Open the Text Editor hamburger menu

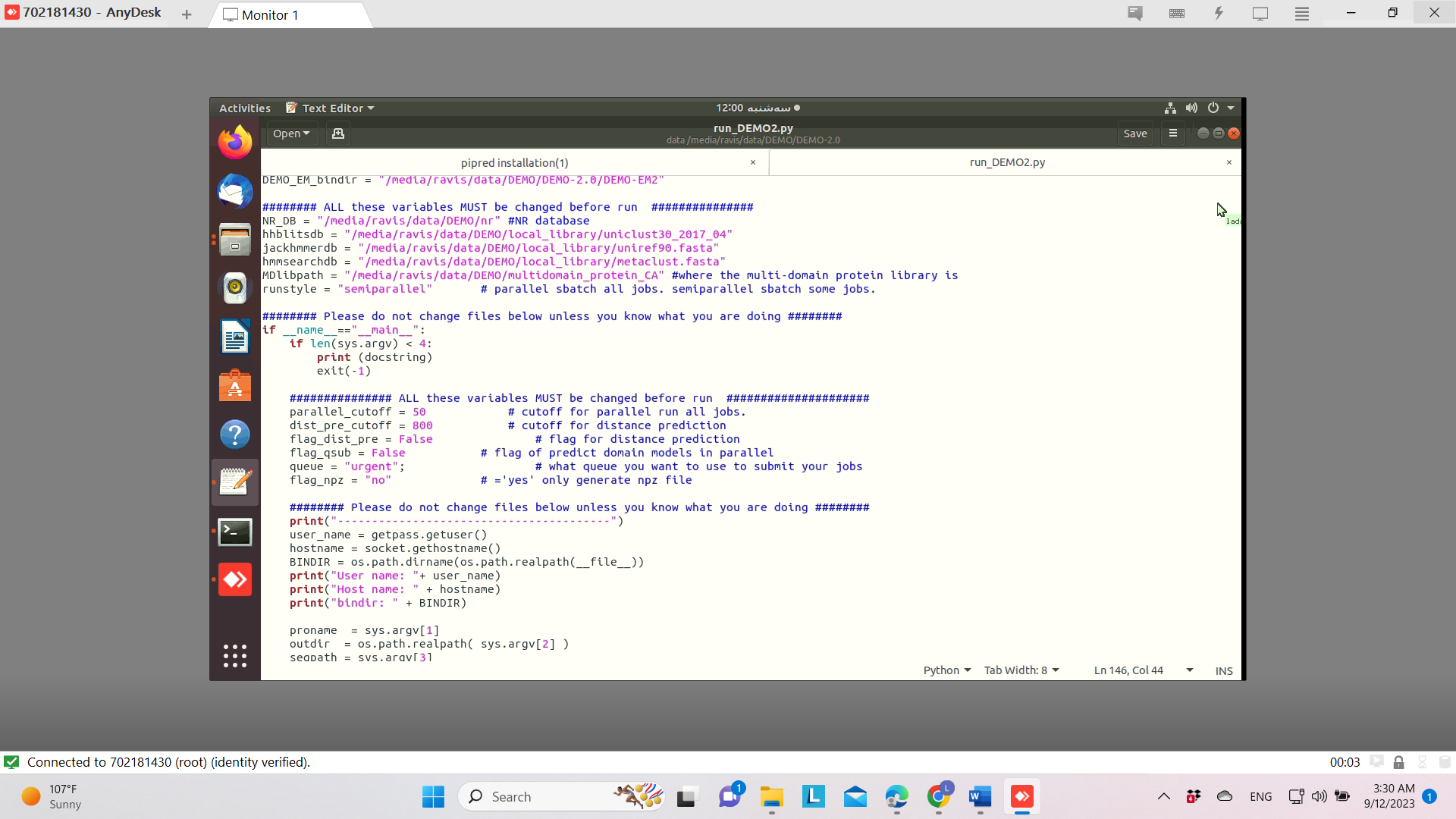(x=1173, y=133)
